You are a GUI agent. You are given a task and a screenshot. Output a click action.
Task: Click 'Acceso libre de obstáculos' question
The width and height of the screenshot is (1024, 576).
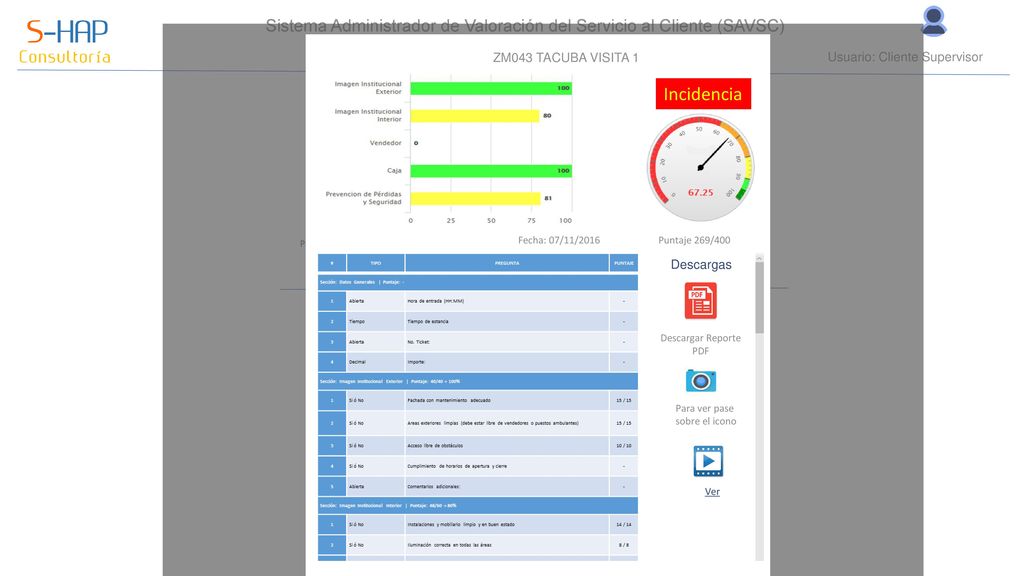coord(435,445)
